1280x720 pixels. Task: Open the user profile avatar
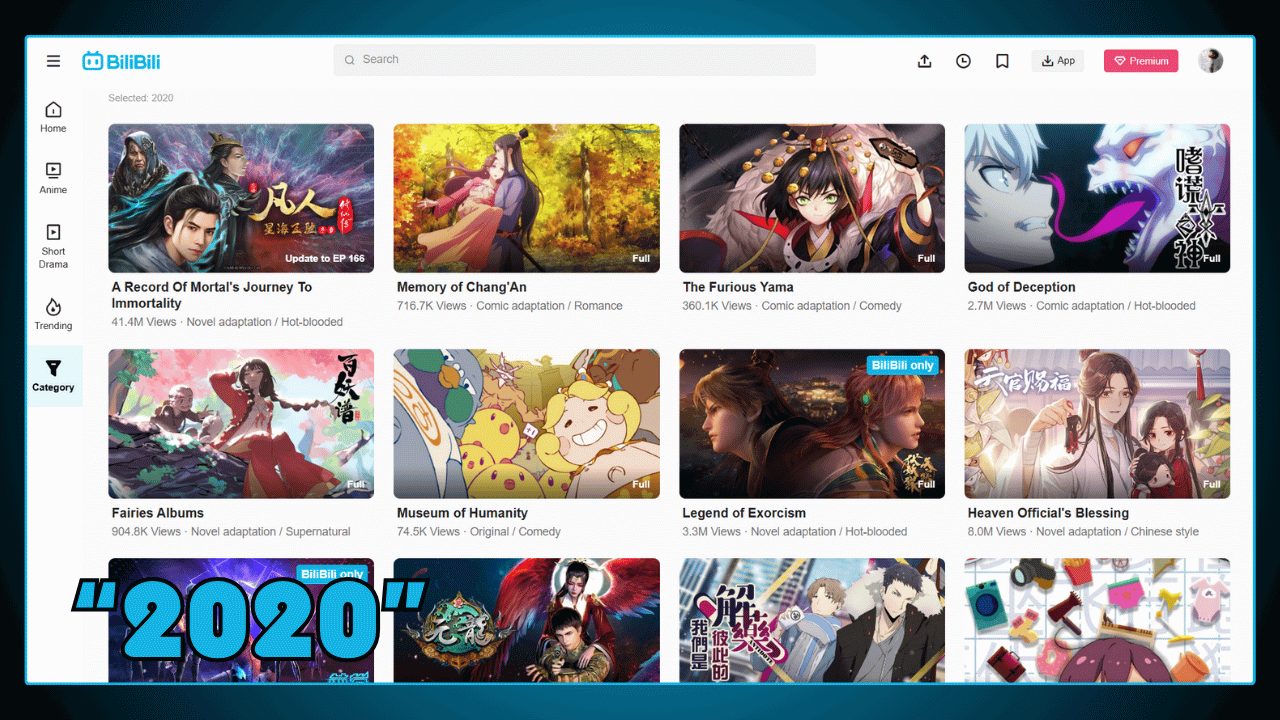1210,61
